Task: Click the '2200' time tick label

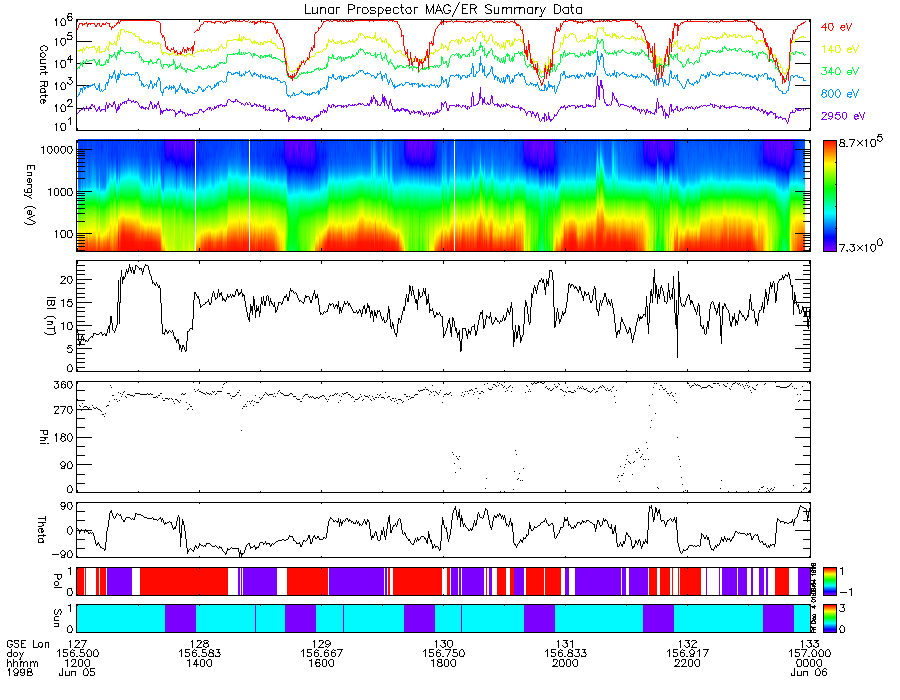Action: pos(688,663)
